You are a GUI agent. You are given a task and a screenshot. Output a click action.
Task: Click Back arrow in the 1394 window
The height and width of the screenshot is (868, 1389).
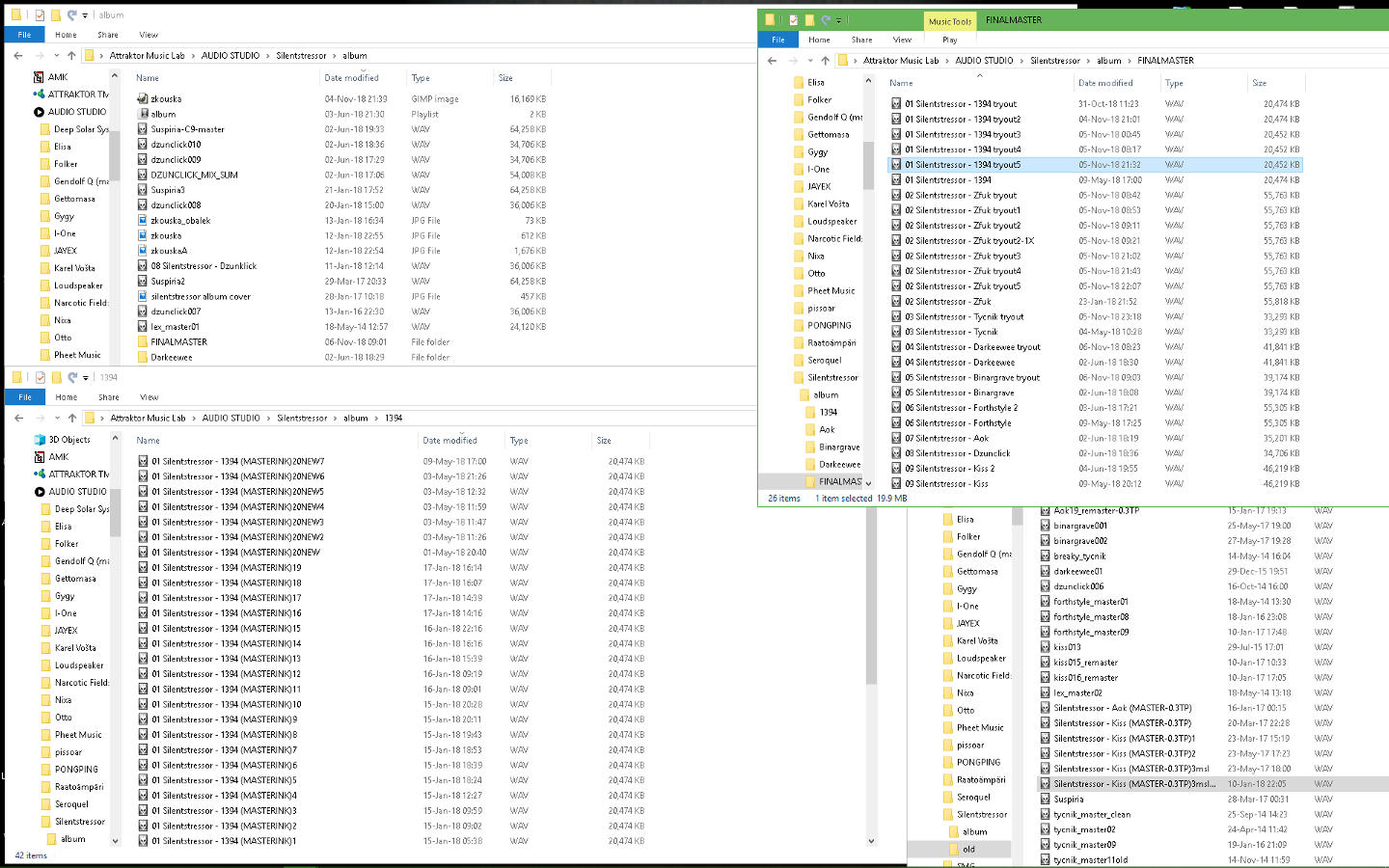[x=19, y=419]
